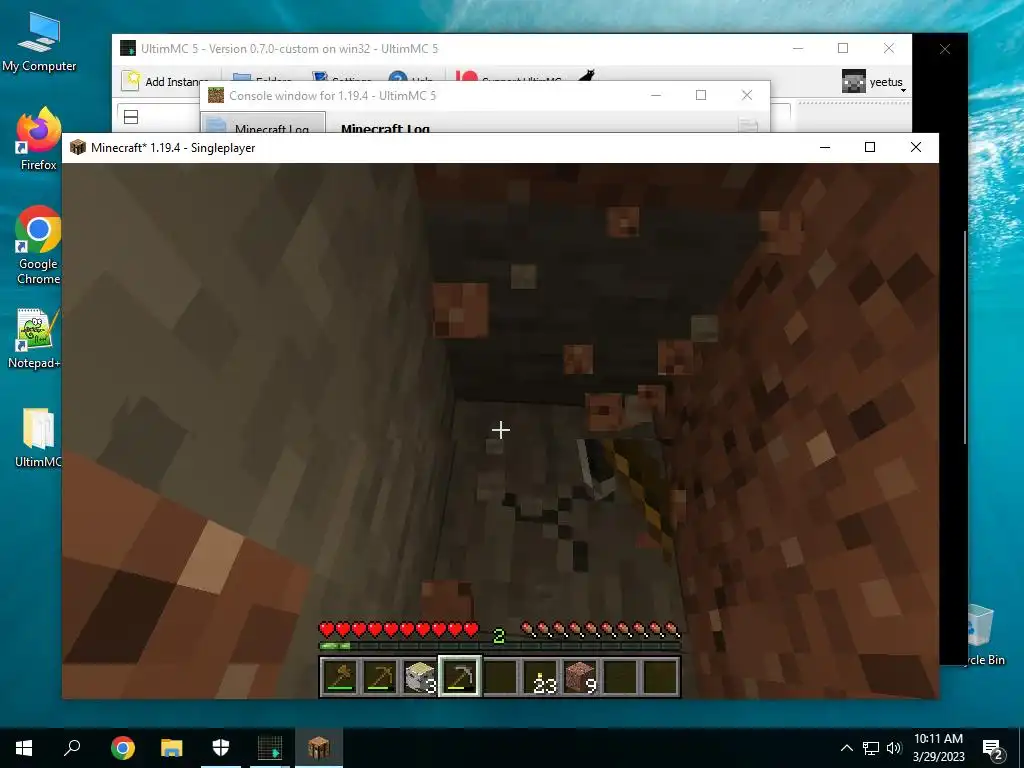1024x768 pixels.
Task: Open the yeetus account dropdown in UltimMC
Action: point(874,82)
